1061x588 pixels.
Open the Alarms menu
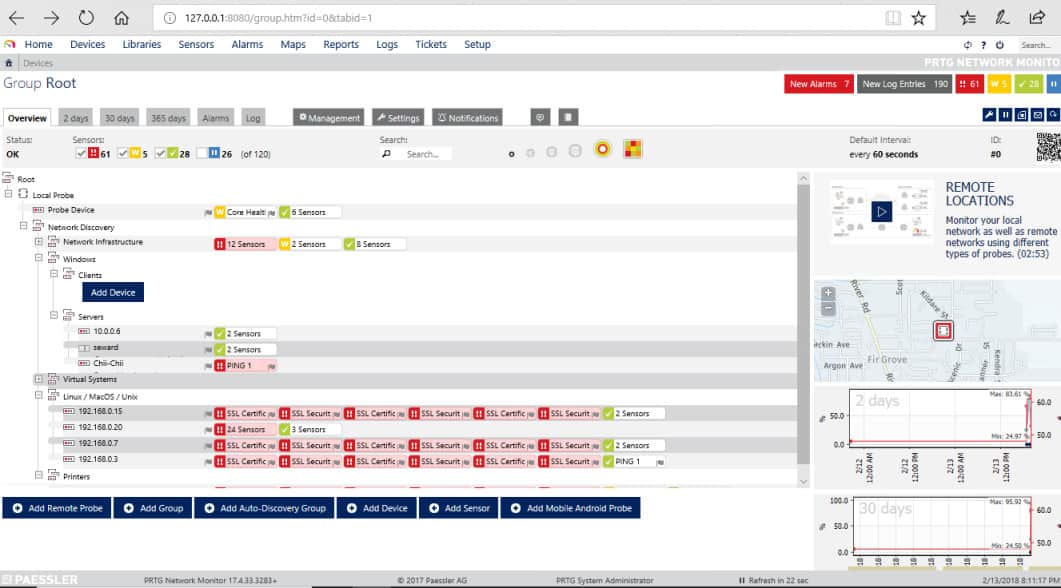[247, 44]
